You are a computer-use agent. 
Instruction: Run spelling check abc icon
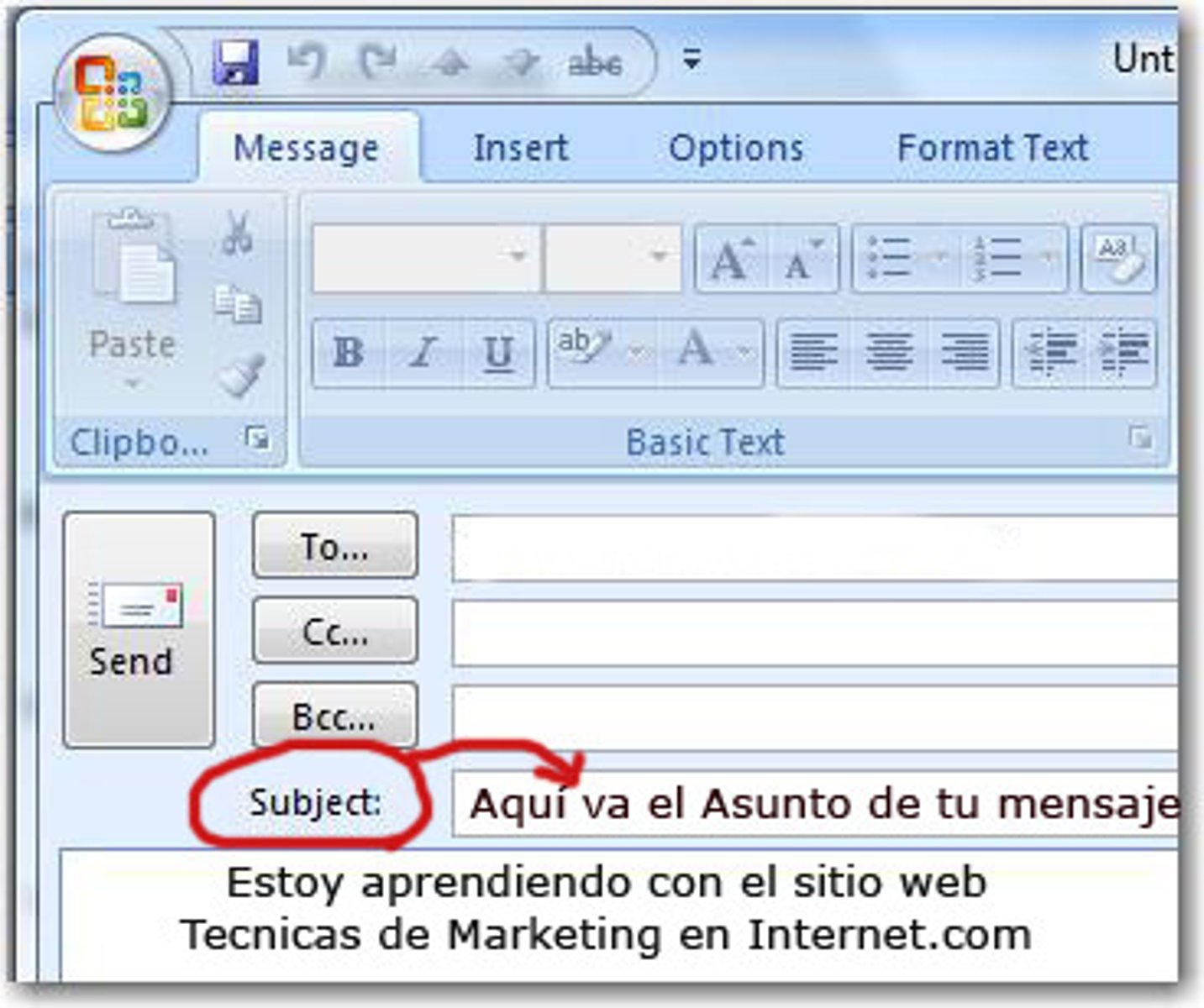(x=595, y=63)
